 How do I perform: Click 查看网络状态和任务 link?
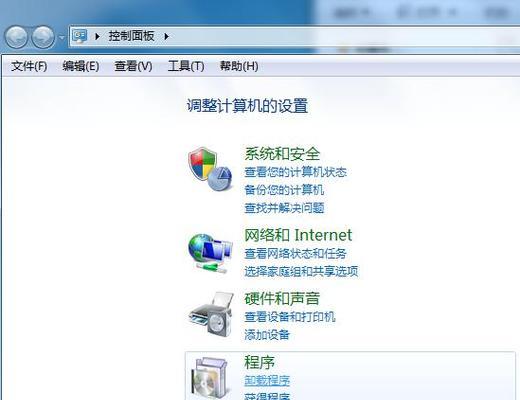click(295, 254)
